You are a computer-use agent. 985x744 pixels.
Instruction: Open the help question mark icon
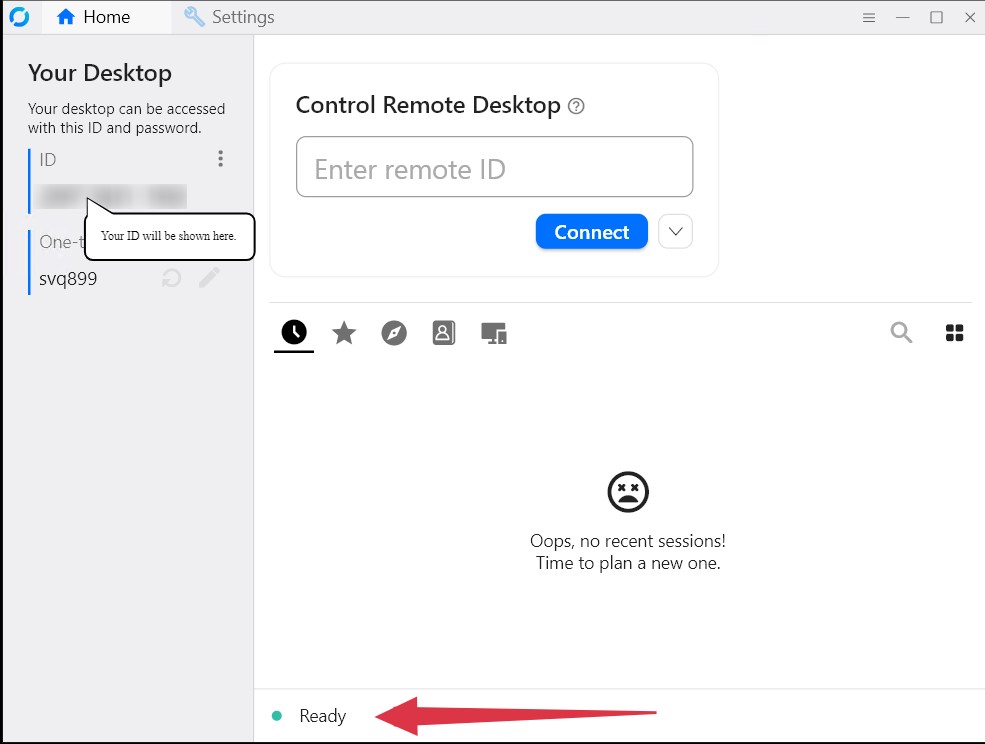click(577, 104)
